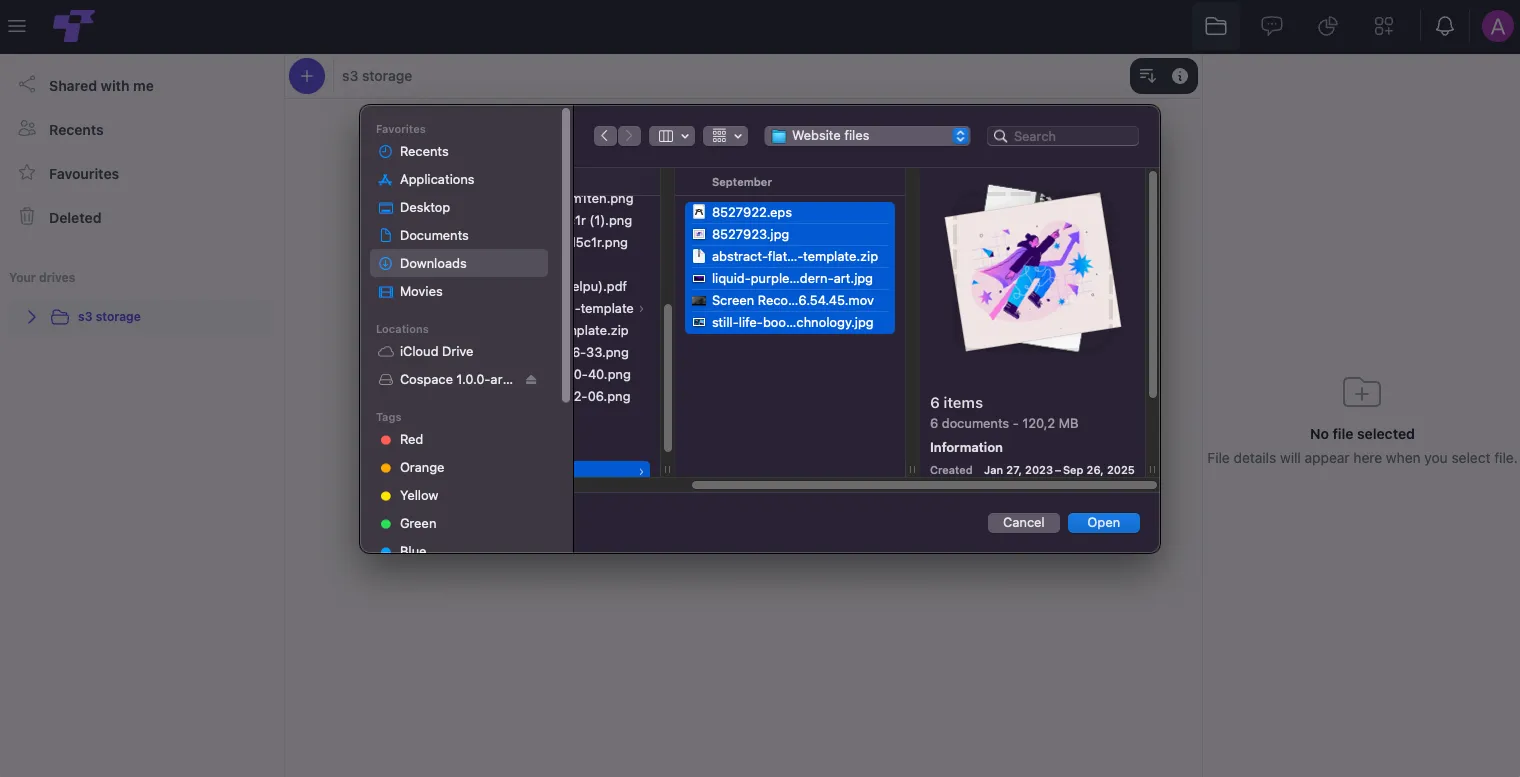Click the file dialog Search field
Viewport: 1520px width, 777px height.
click(1063, 136)
